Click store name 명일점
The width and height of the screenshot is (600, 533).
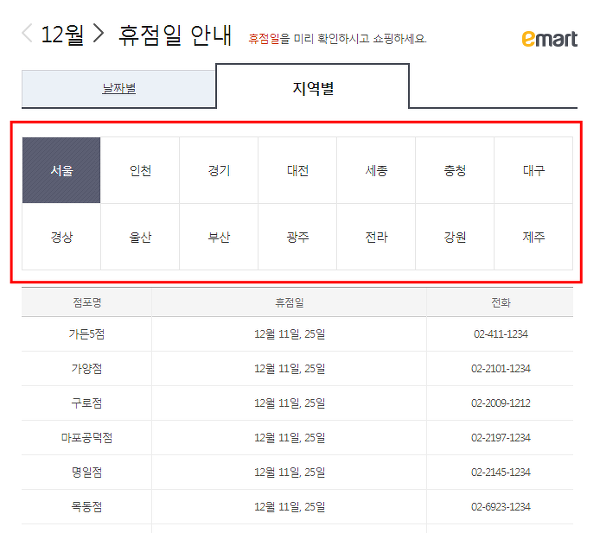(87, 472)
